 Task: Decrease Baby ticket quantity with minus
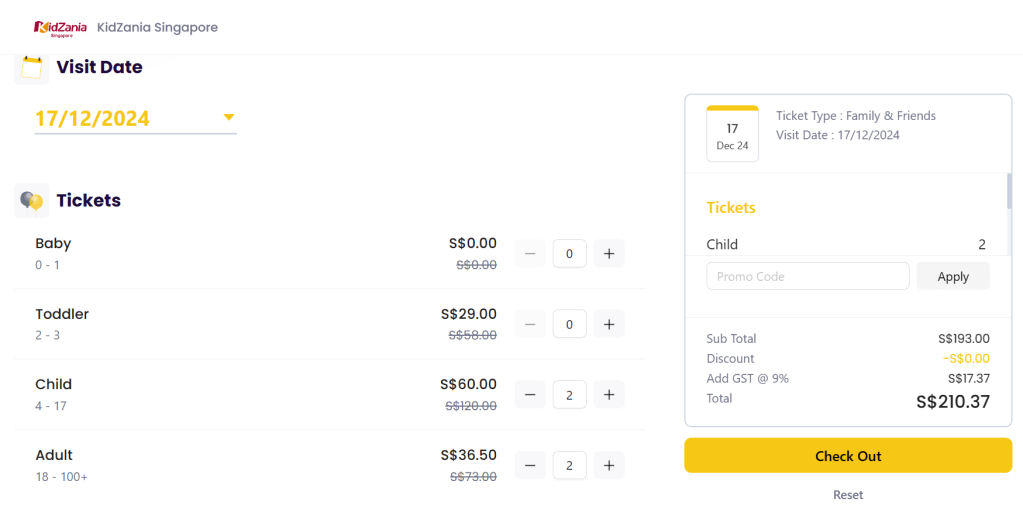click(530, 254)
